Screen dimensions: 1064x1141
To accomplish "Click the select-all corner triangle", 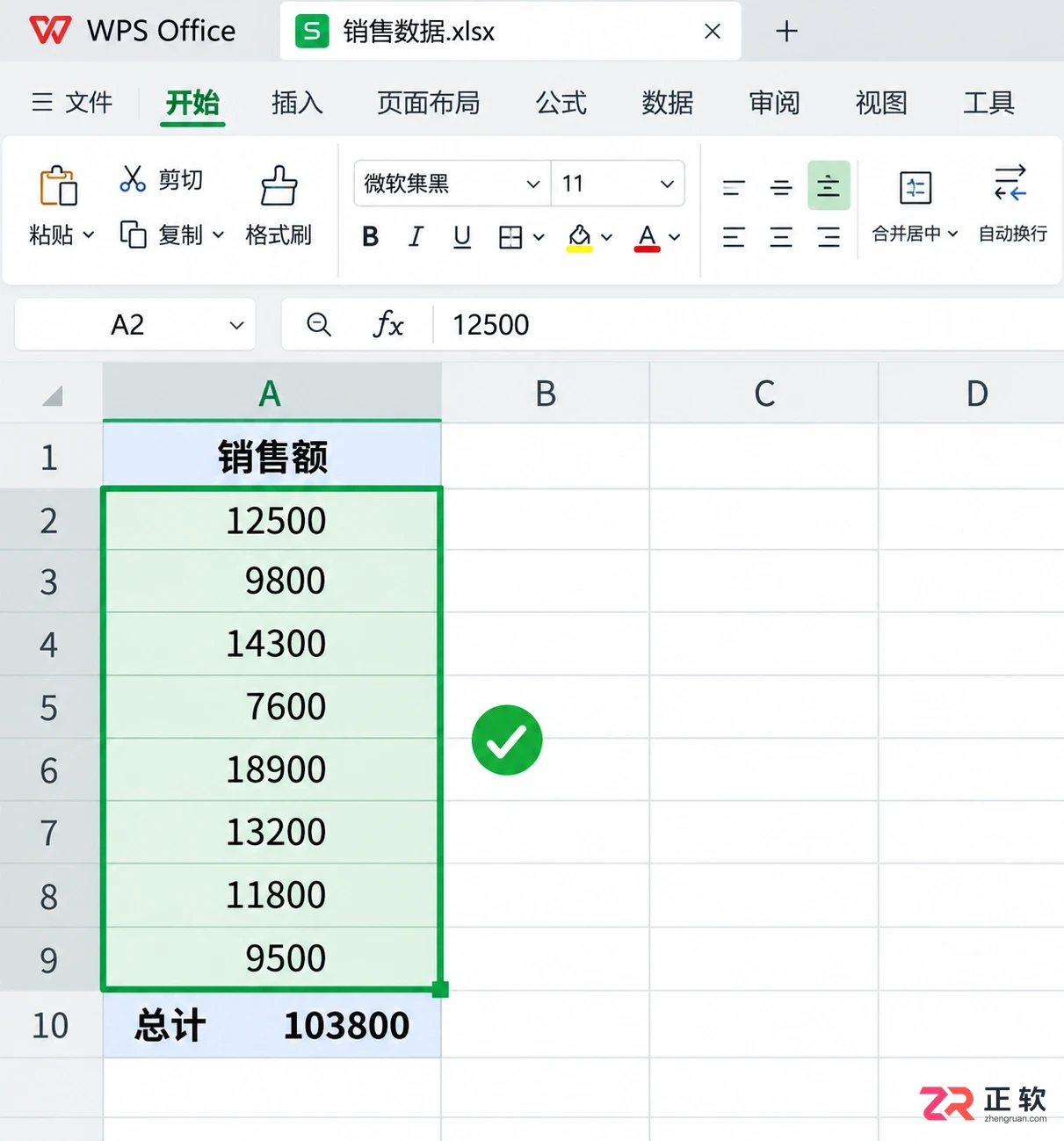I will coord(52,396).
